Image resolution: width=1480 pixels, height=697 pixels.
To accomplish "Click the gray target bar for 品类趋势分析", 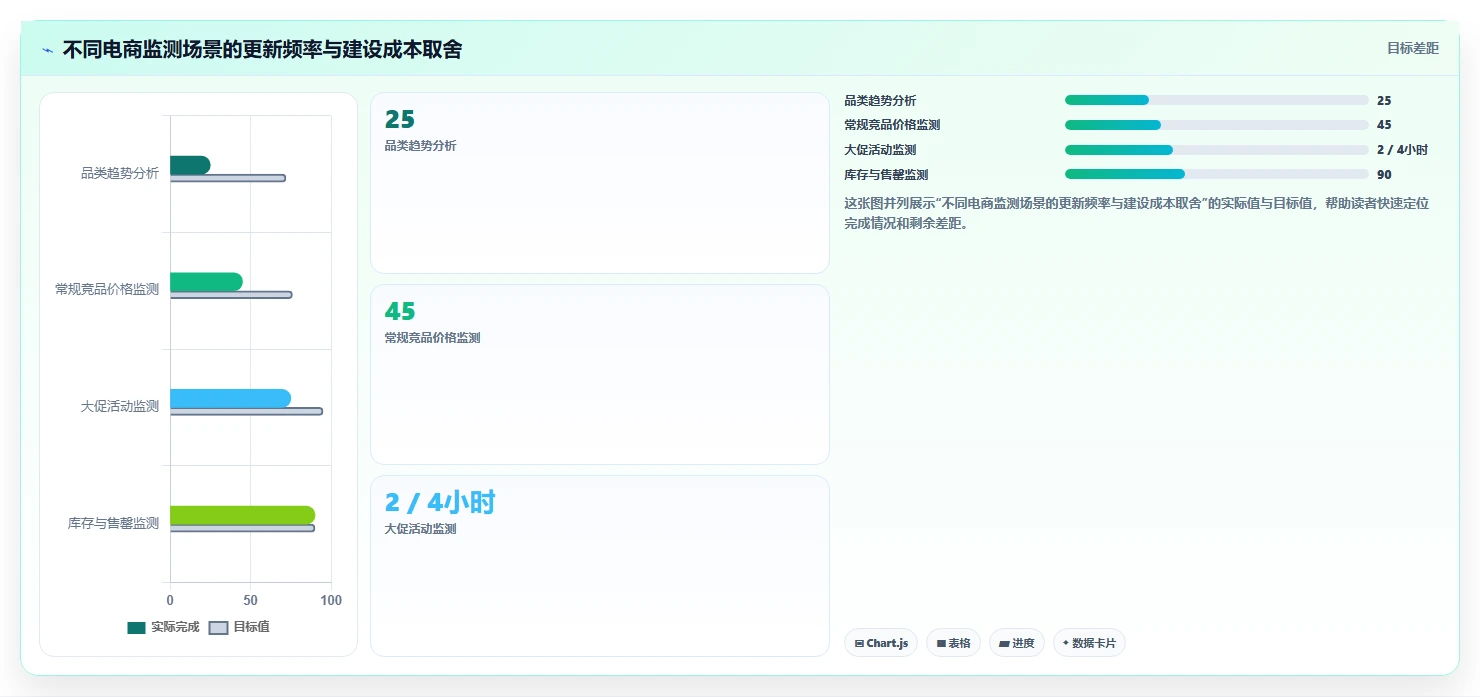I will click(x=228, y=178).
